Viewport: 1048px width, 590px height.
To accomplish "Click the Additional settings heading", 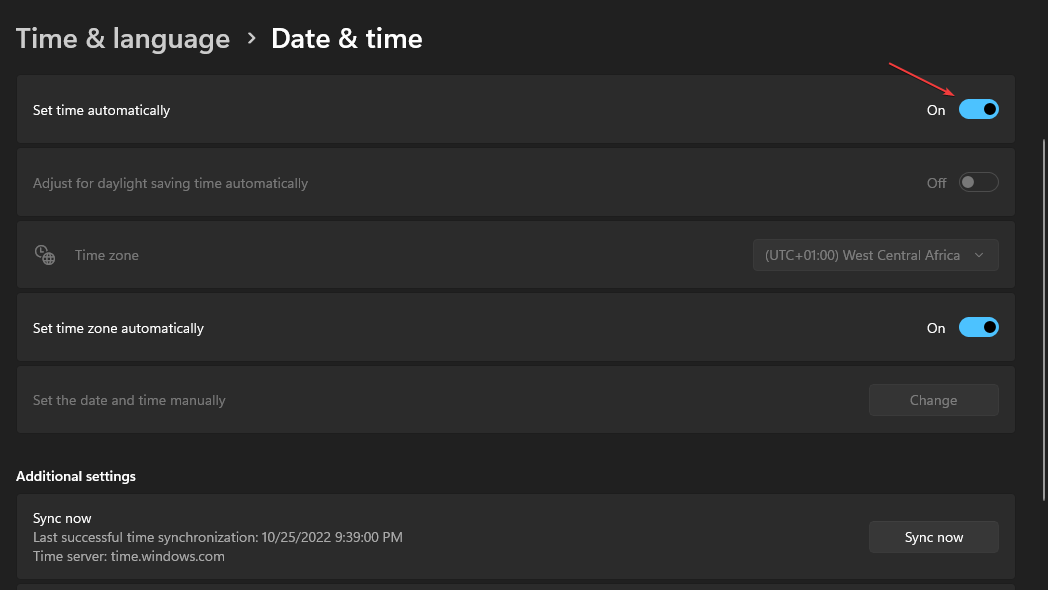I will tap(76, 476).
